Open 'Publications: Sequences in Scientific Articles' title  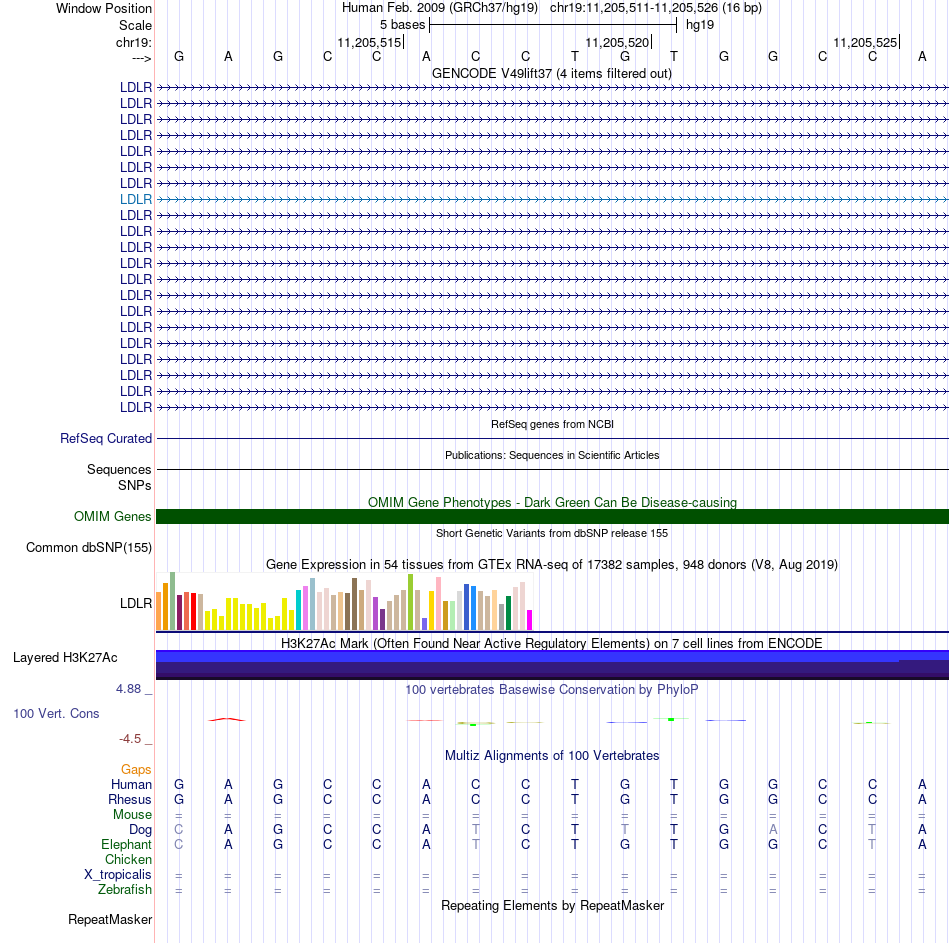pos(552,455)
